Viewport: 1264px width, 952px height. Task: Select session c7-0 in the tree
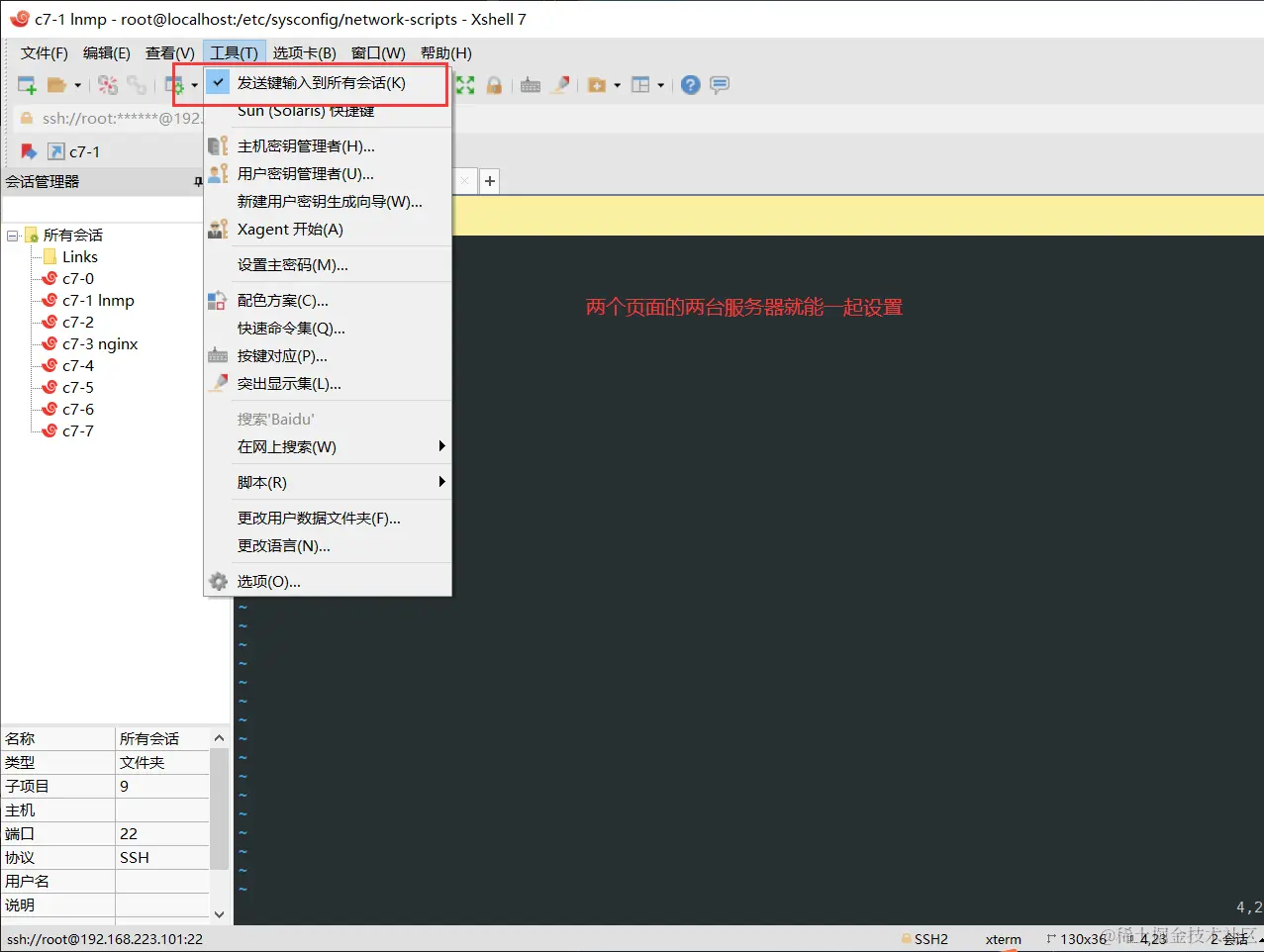click(78, 279)
